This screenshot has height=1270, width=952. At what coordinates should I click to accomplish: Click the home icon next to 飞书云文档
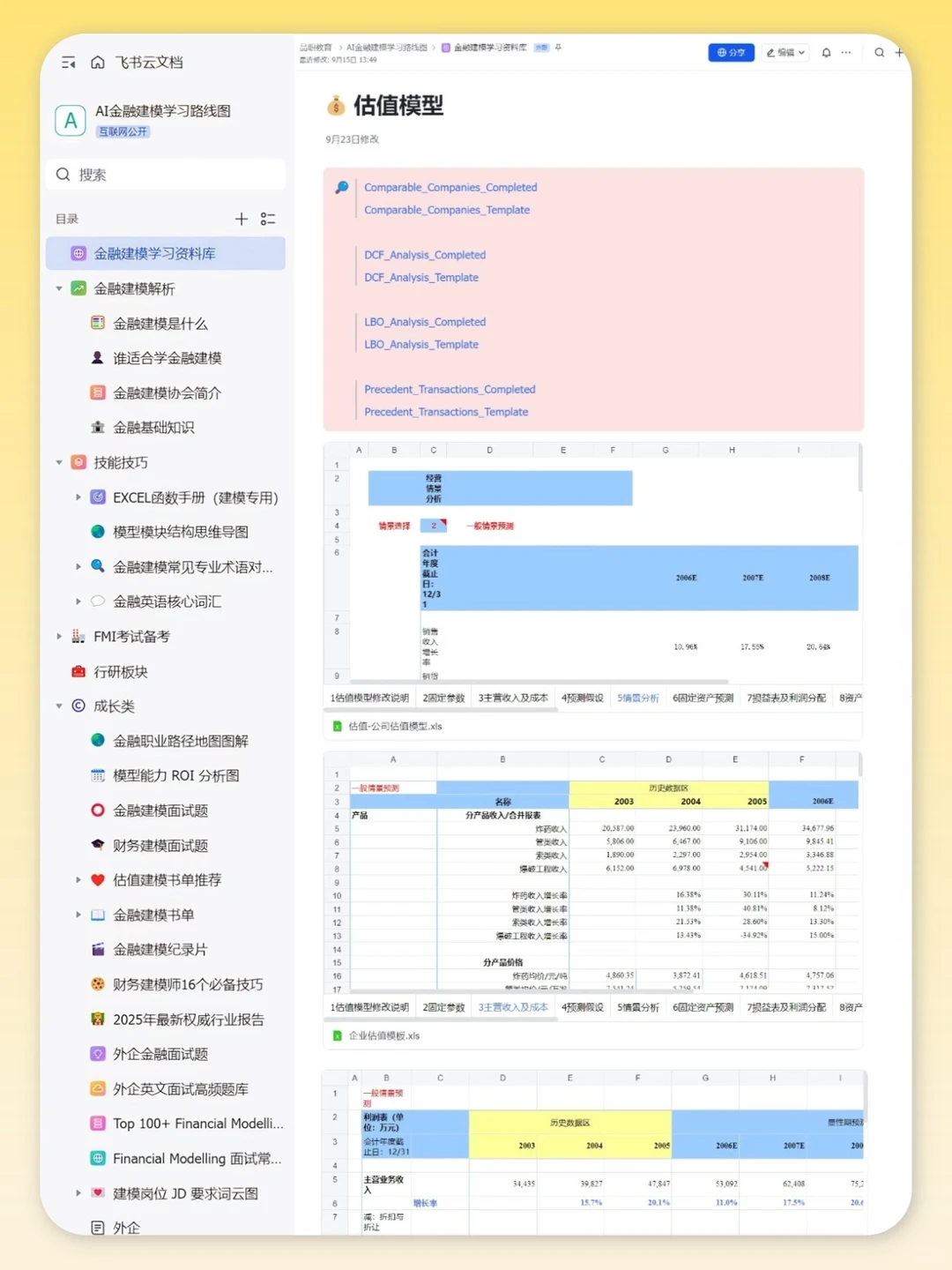[x=97, y=62]
